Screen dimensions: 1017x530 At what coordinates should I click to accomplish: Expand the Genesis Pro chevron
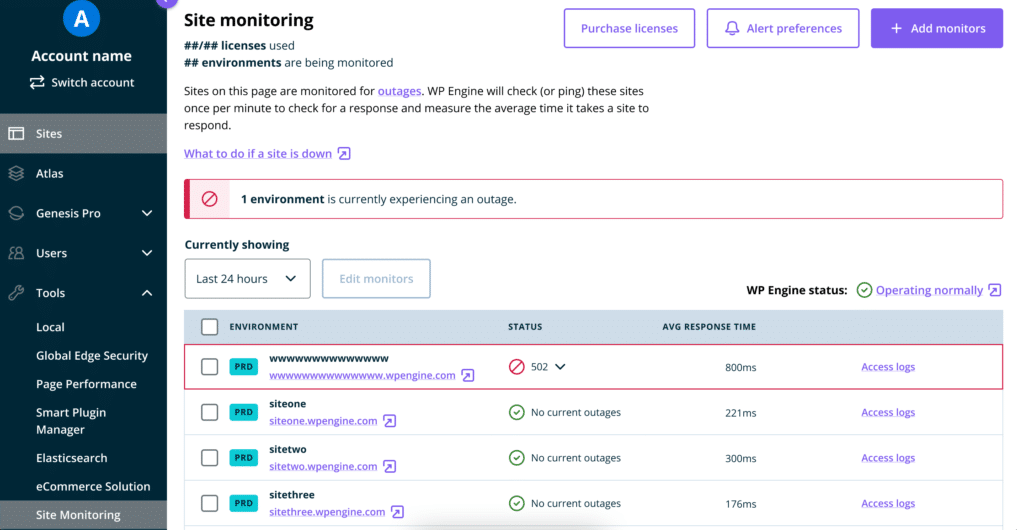[147, 213]
